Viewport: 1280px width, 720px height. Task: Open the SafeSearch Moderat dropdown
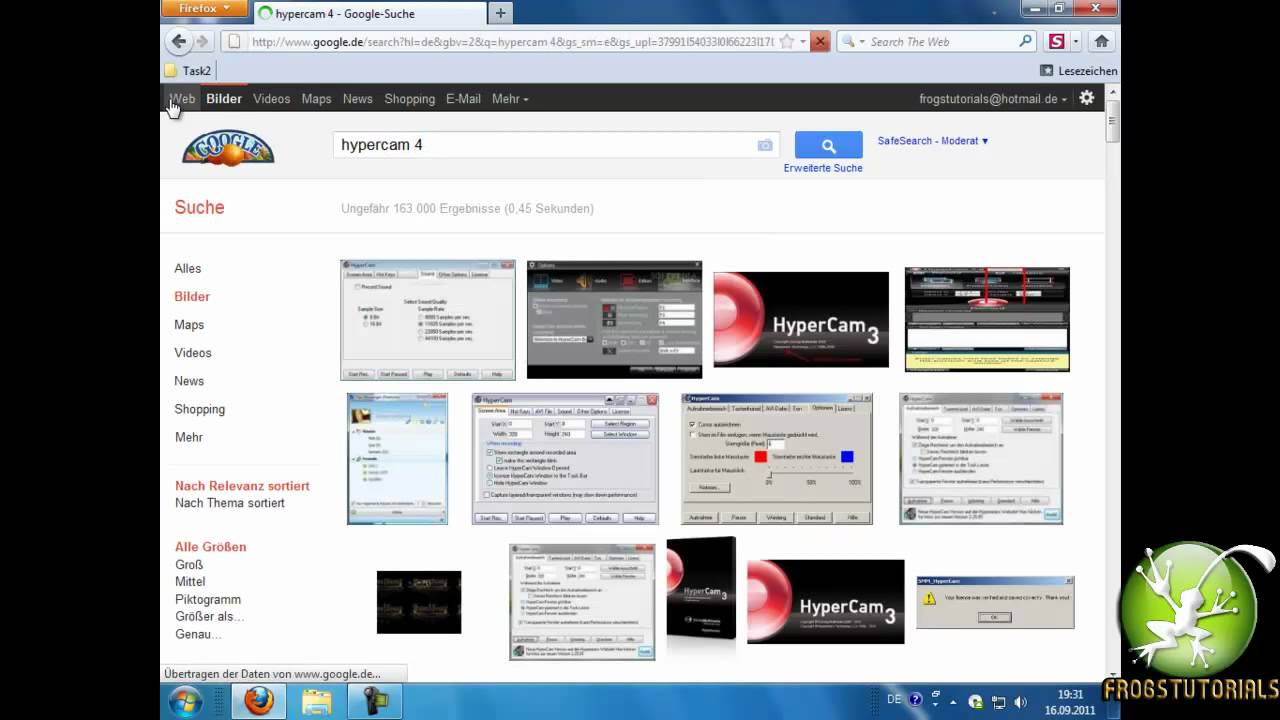point(933,141)
